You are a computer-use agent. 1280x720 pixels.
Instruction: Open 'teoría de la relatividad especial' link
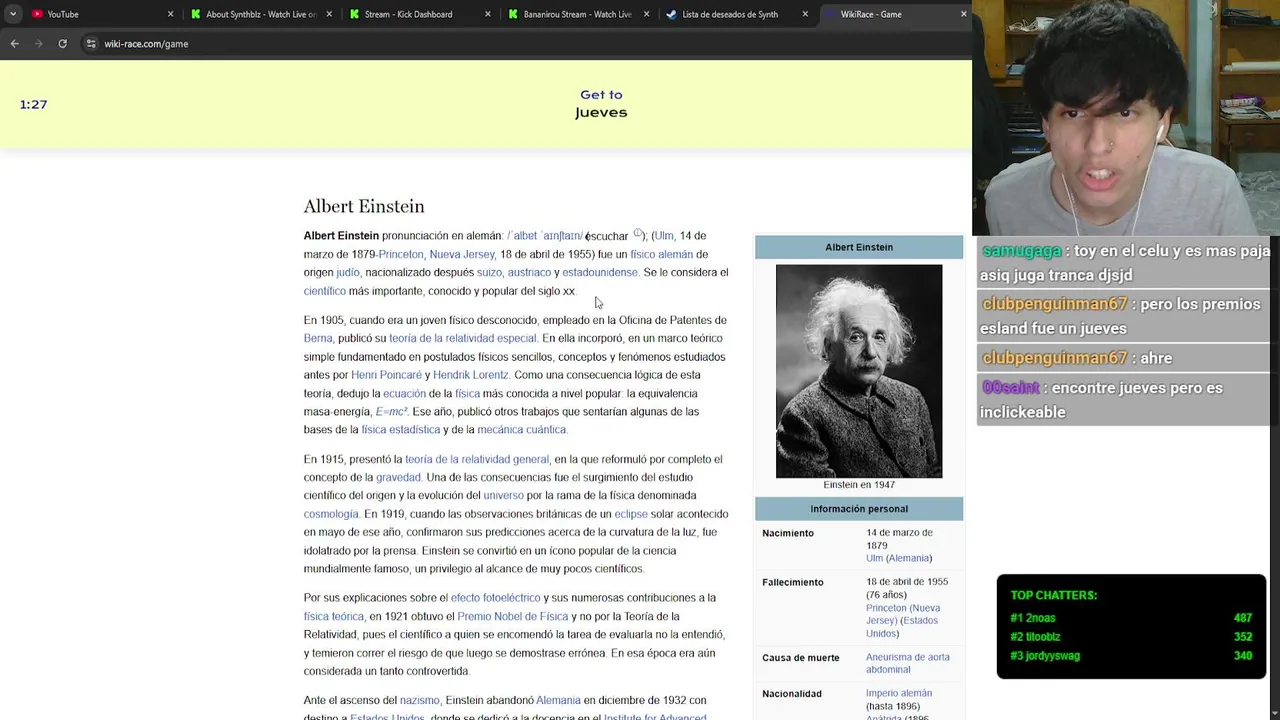(x=463, y=338)
